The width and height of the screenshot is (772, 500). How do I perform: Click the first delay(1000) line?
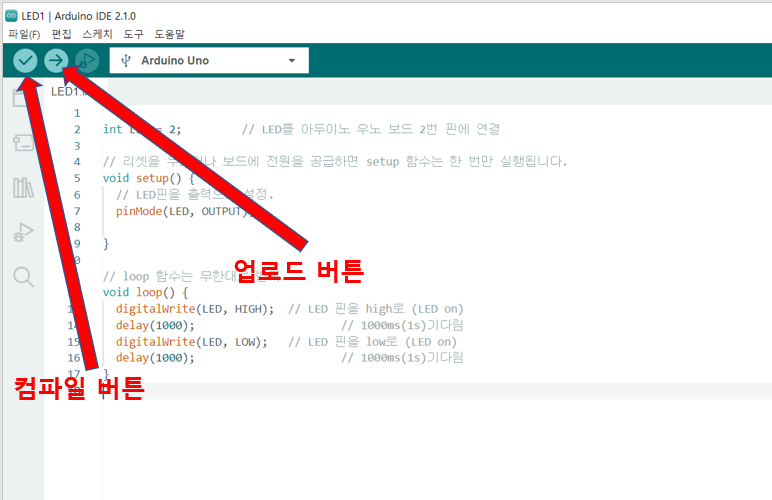155,325
